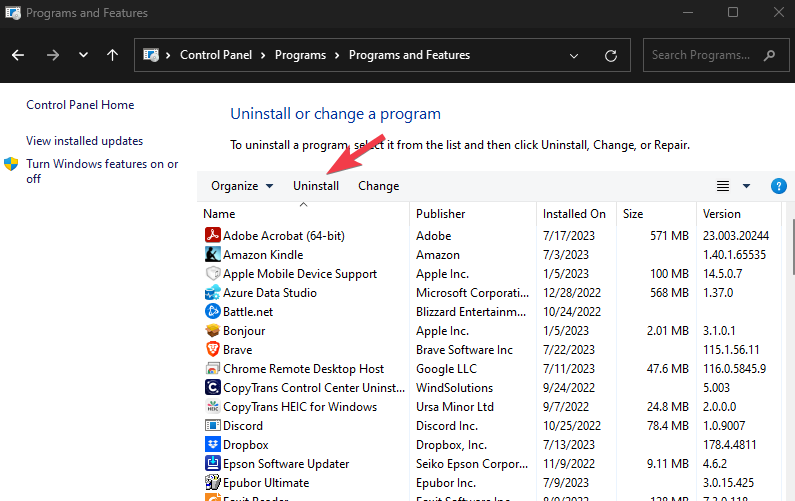795x501 pixels.
Task: Click the Adobe Acrobat (64-bit) program icon
Action: point(212,235)
